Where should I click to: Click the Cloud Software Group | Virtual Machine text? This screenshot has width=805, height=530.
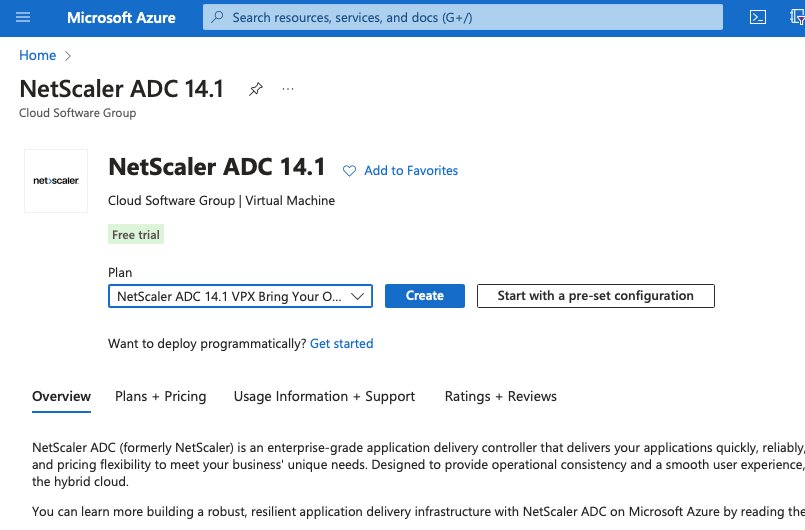click(221, 201)
